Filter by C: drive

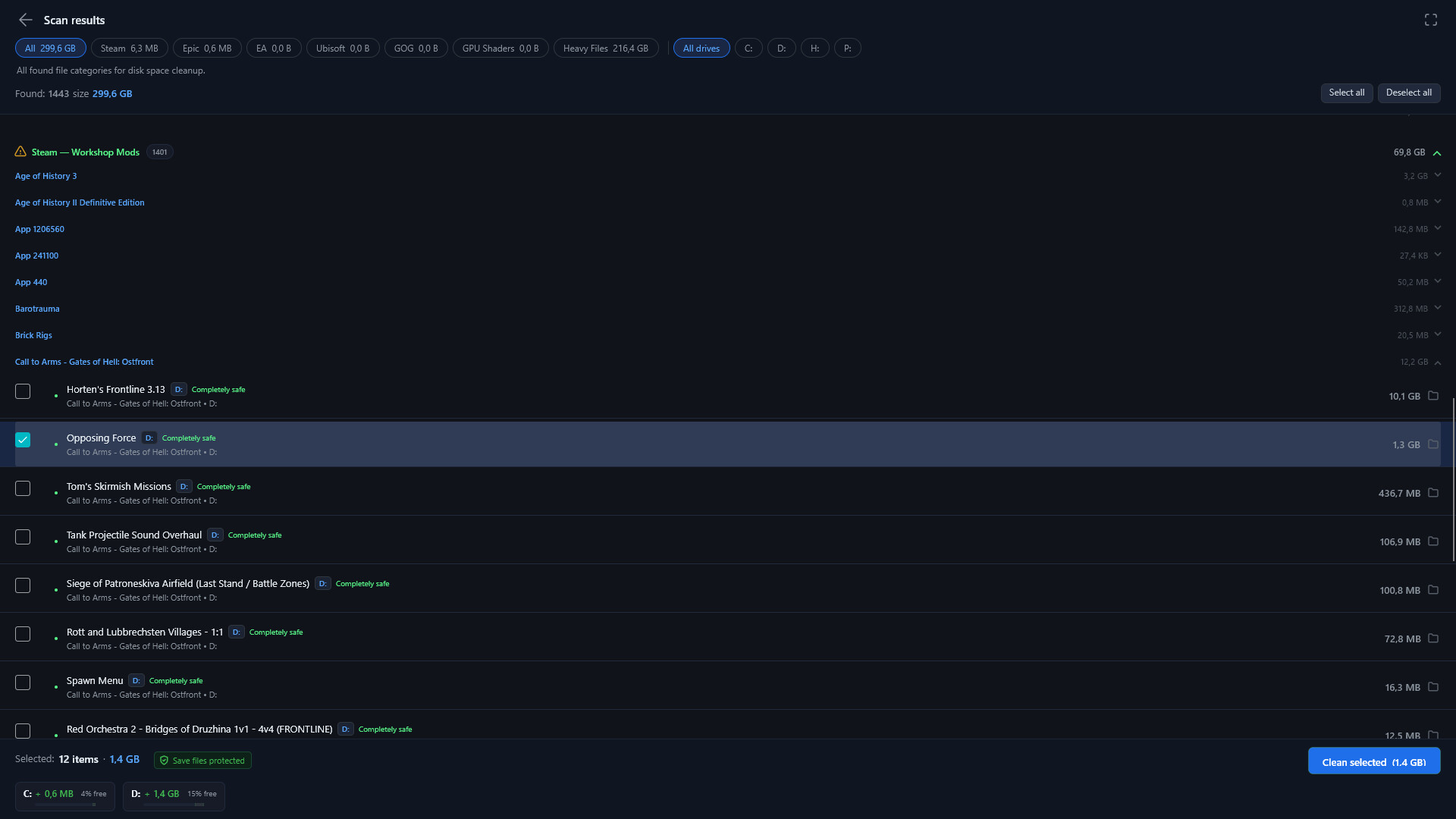coord(748,48)
